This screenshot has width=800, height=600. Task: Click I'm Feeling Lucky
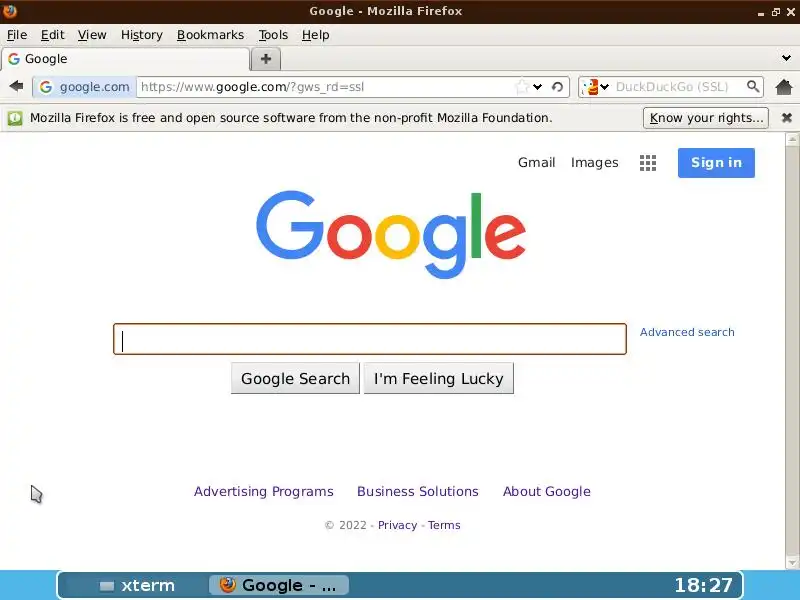(x=439, y=379)
